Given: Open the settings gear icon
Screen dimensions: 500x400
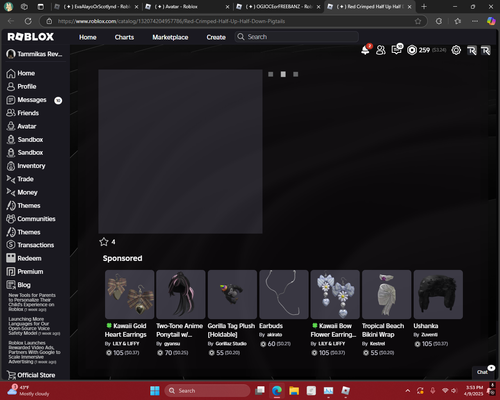Looking at the screenshot, I should 456,50.
